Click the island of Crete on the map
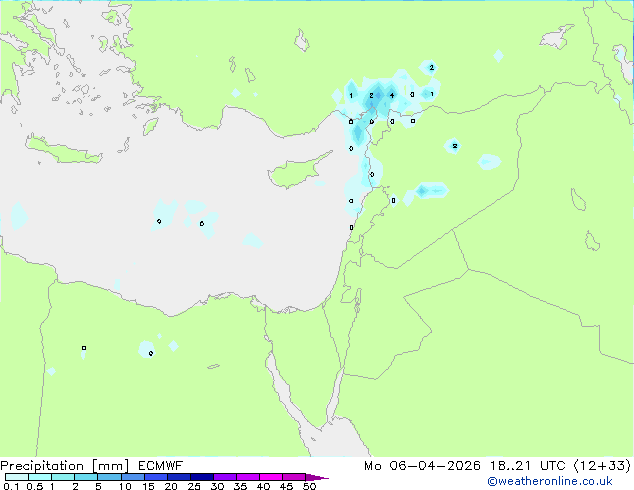 point(64,150)
